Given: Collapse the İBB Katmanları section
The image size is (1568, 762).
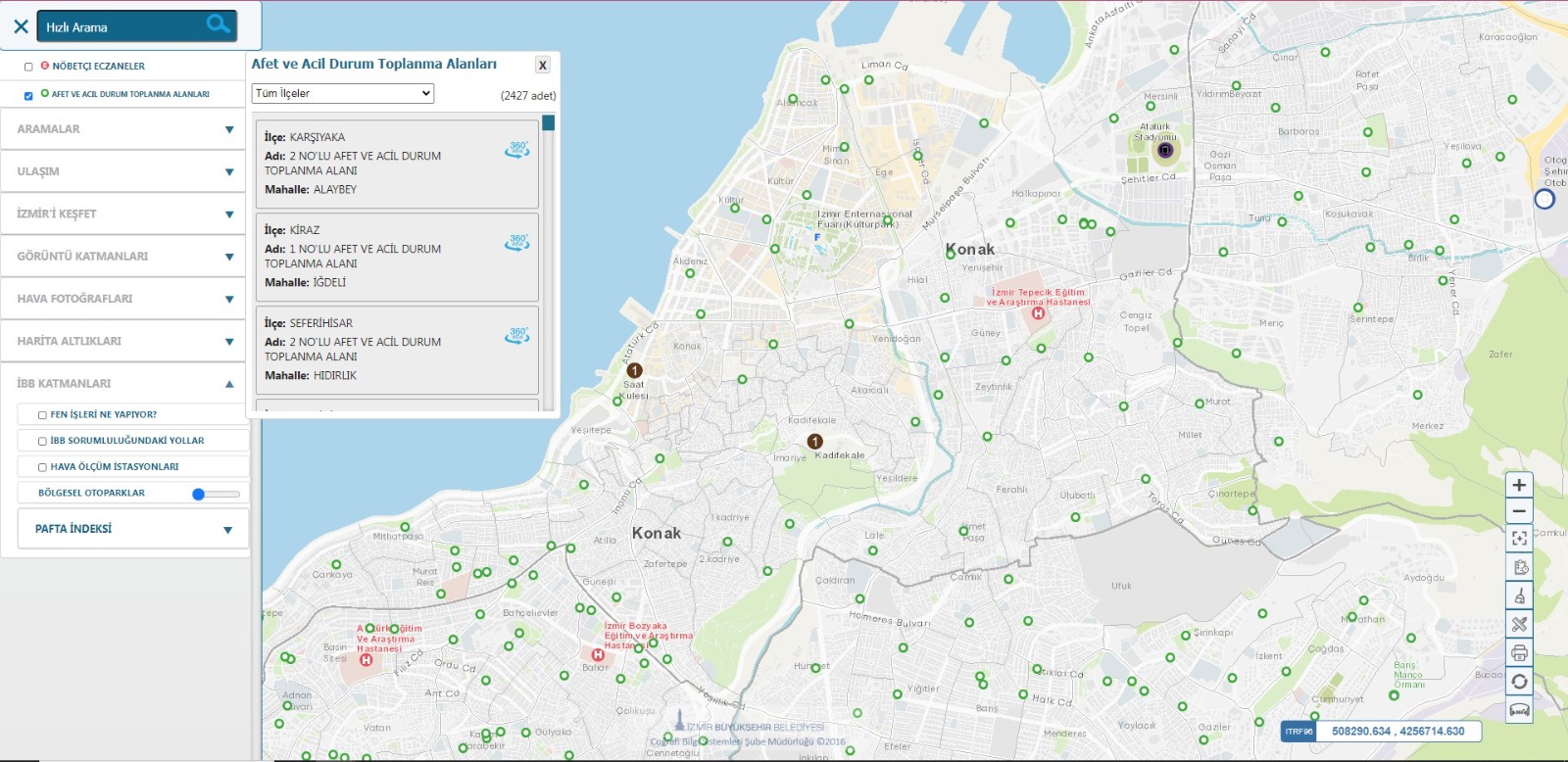Looking at the screenshot, I should pos(228,384).
